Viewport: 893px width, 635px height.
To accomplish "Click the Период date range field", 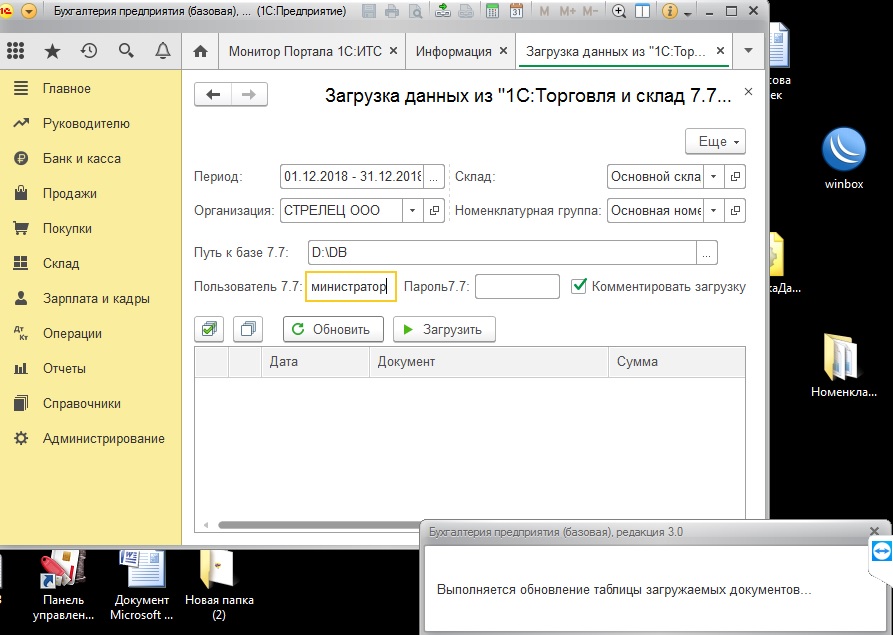I will (353, 177).
